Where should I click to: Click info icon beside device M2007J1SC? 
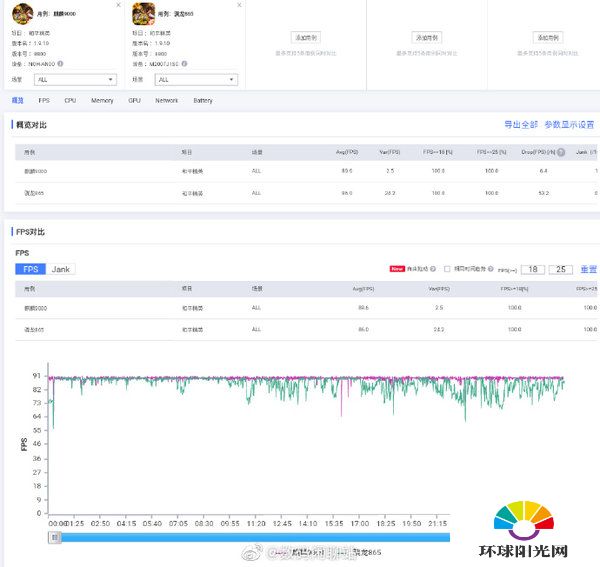click(184, 64)
